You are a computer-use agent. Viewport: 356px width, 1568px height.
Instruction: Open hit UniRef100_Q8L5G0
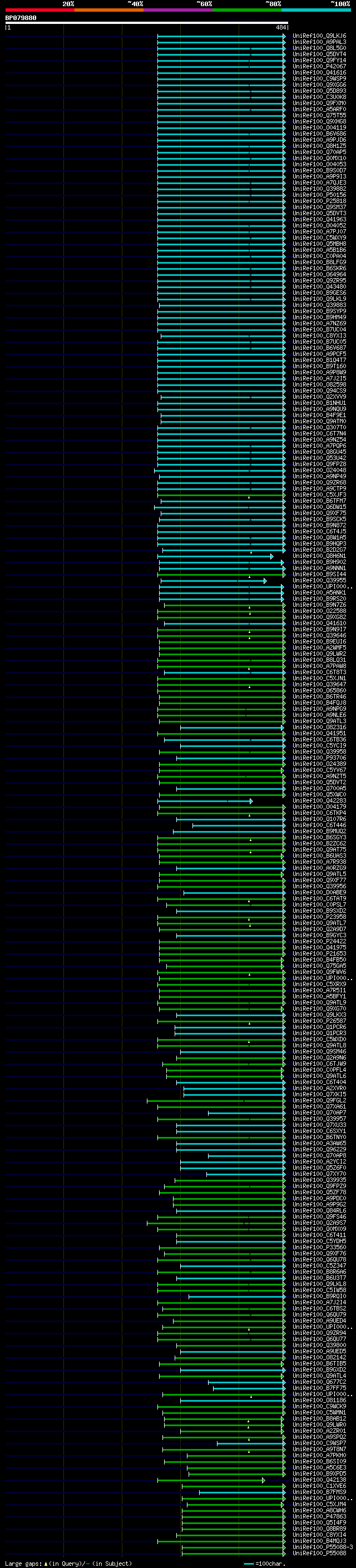(x=319, y=48)
